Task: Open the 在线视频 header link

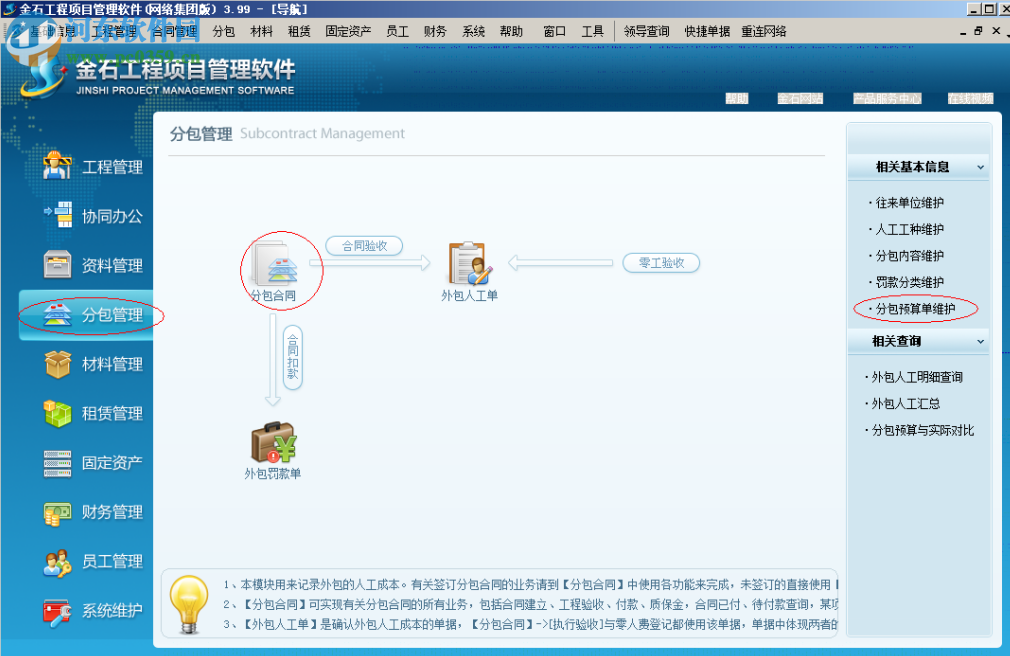Action: (970, 99)
